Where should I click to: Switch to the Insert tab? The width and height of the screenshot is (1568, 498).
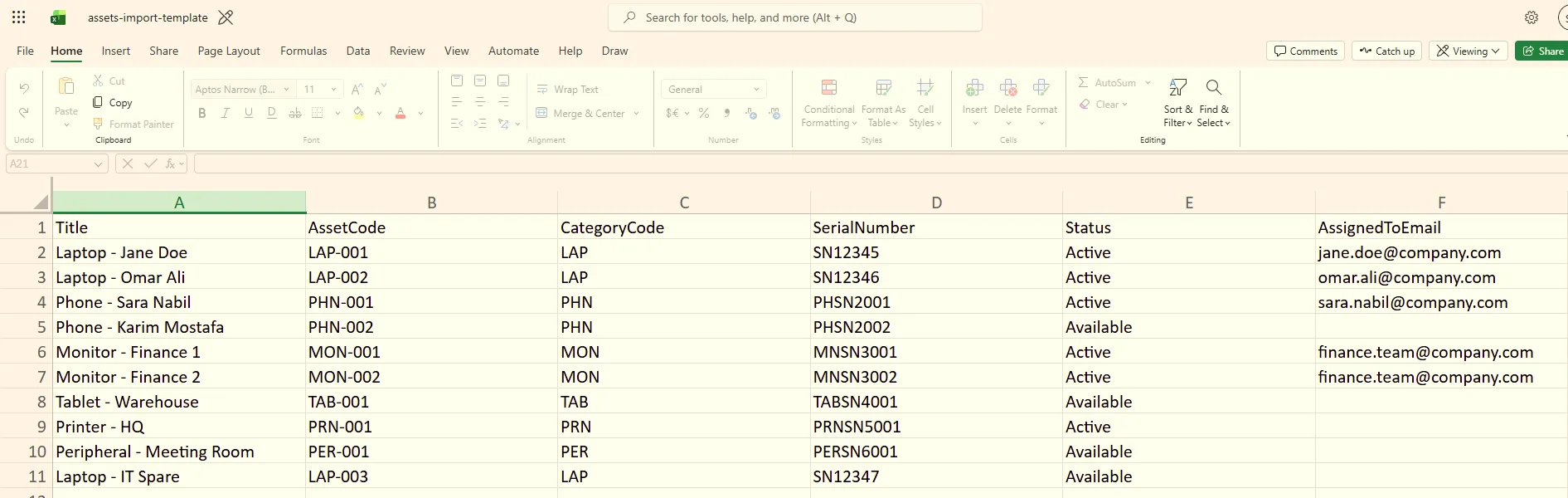coord(116,51)
